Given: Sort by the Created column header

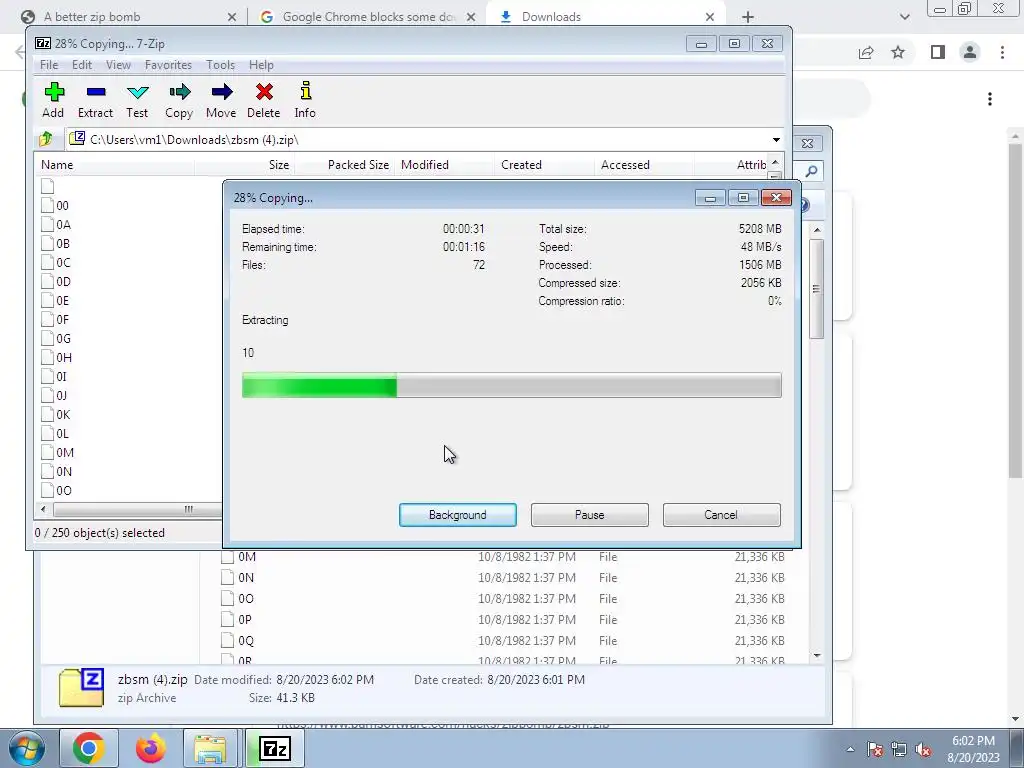Looking at the screenshot, I should 544,165.
